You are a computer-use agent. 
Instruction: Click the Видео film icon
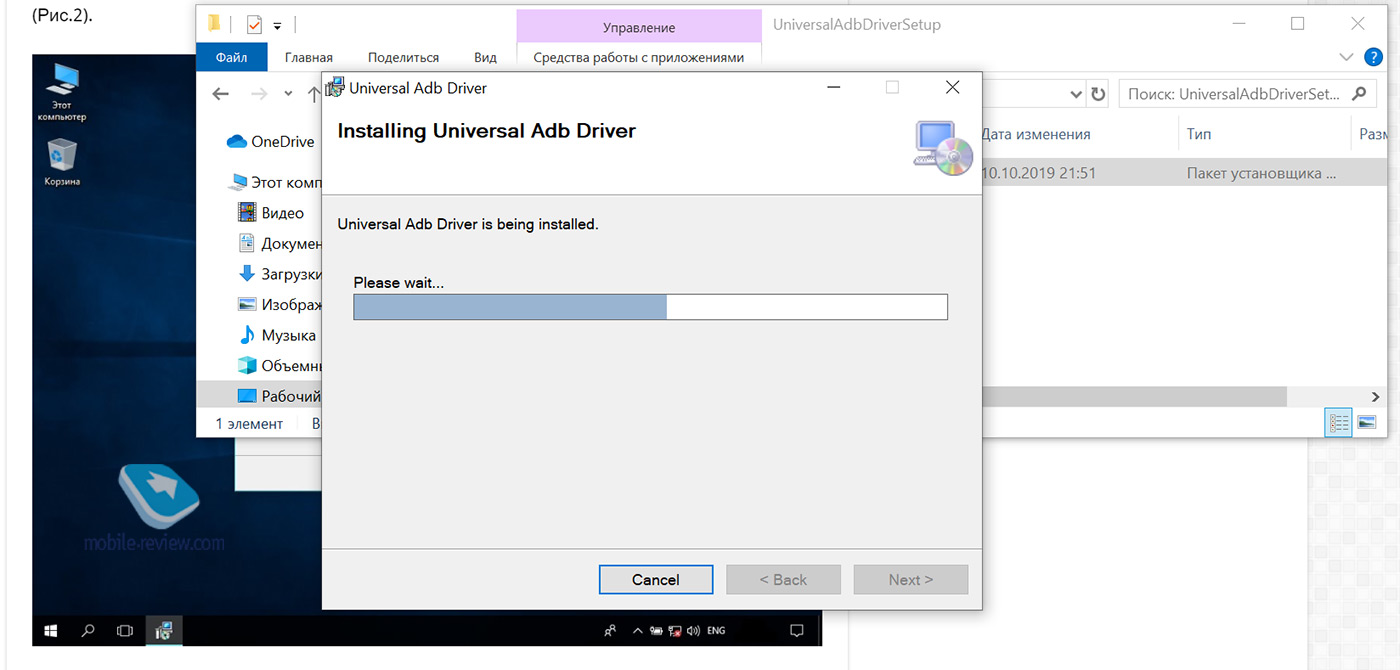pyautogui.click(x=247, y=212)
